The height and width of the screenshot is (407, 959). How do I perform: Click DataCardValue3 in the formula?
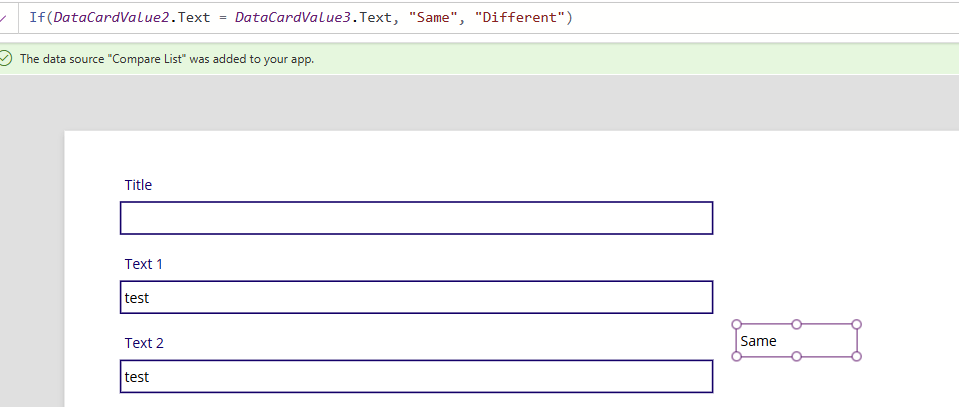click(x=294, y=17)
